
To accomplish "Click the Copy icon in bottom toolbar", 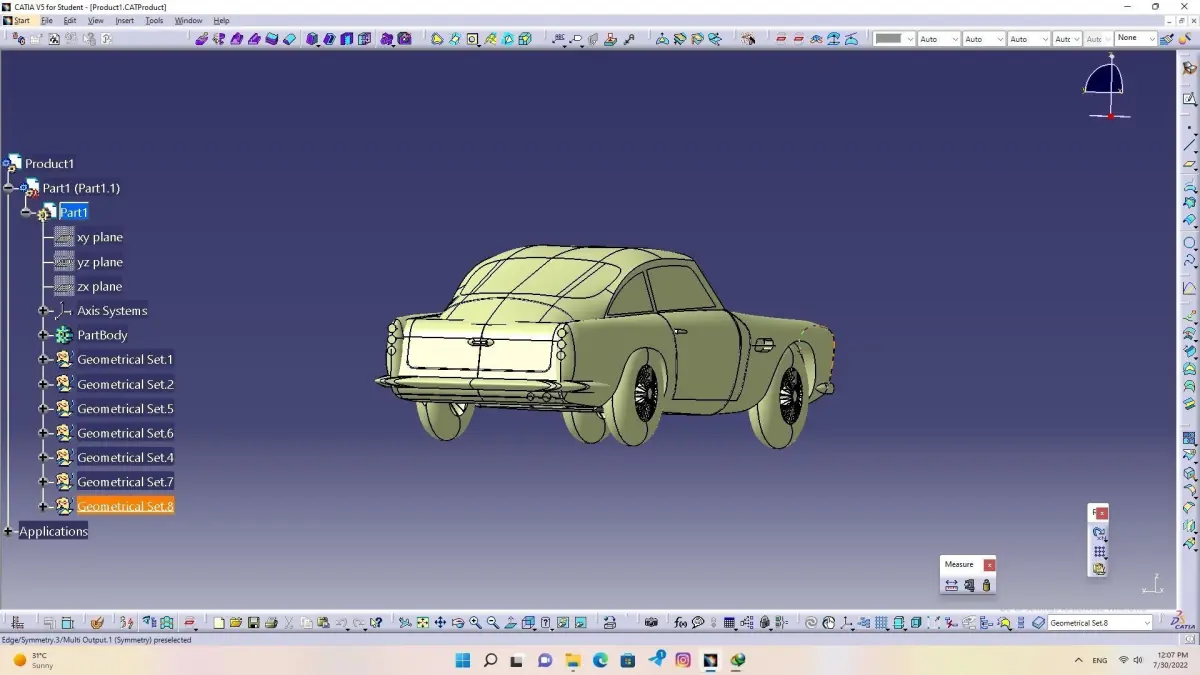I will [x=306, y=622].
